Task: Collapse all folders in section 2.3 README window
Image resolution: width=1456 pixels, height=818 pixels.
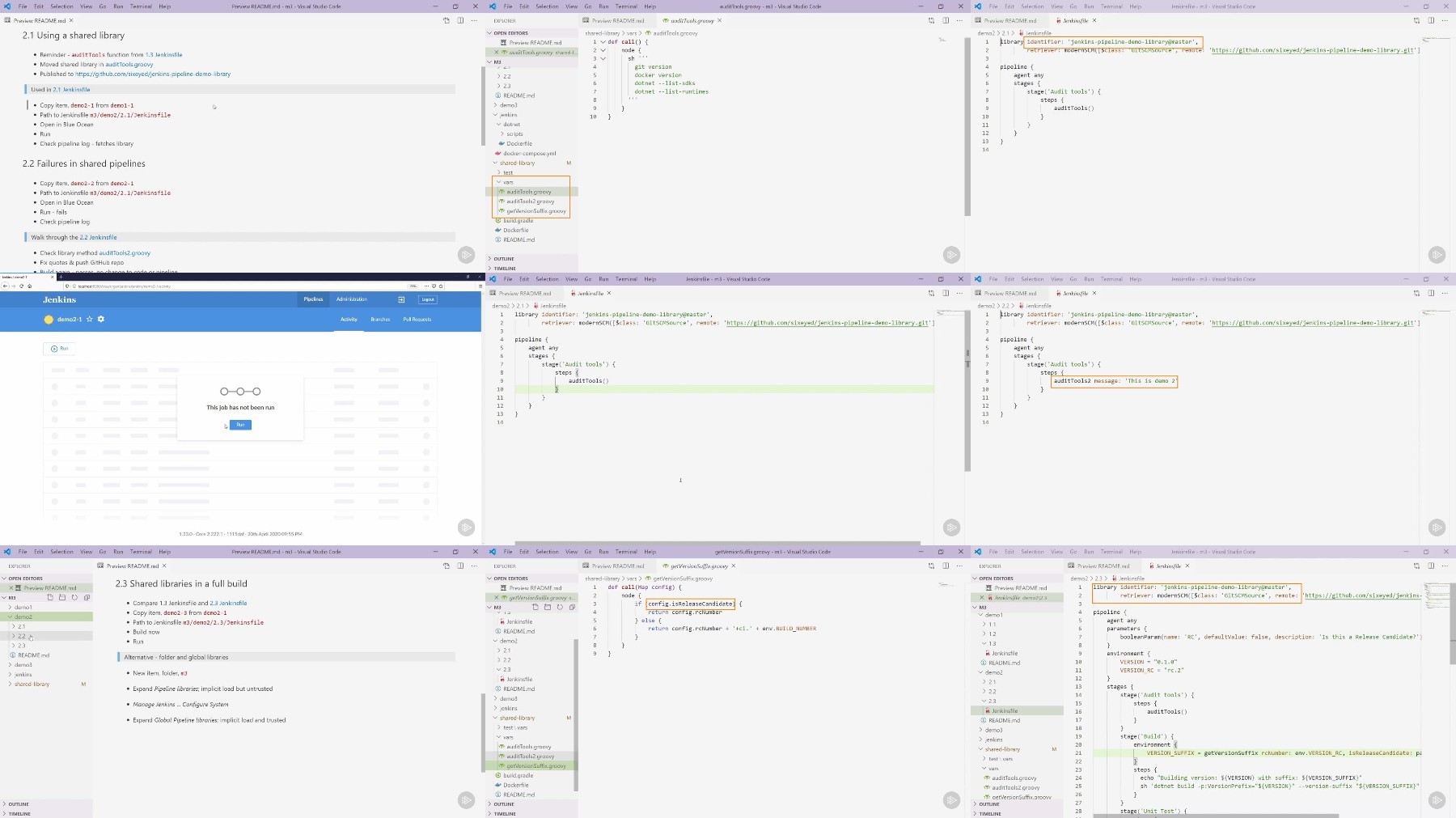Action: (x=87, y=598)
